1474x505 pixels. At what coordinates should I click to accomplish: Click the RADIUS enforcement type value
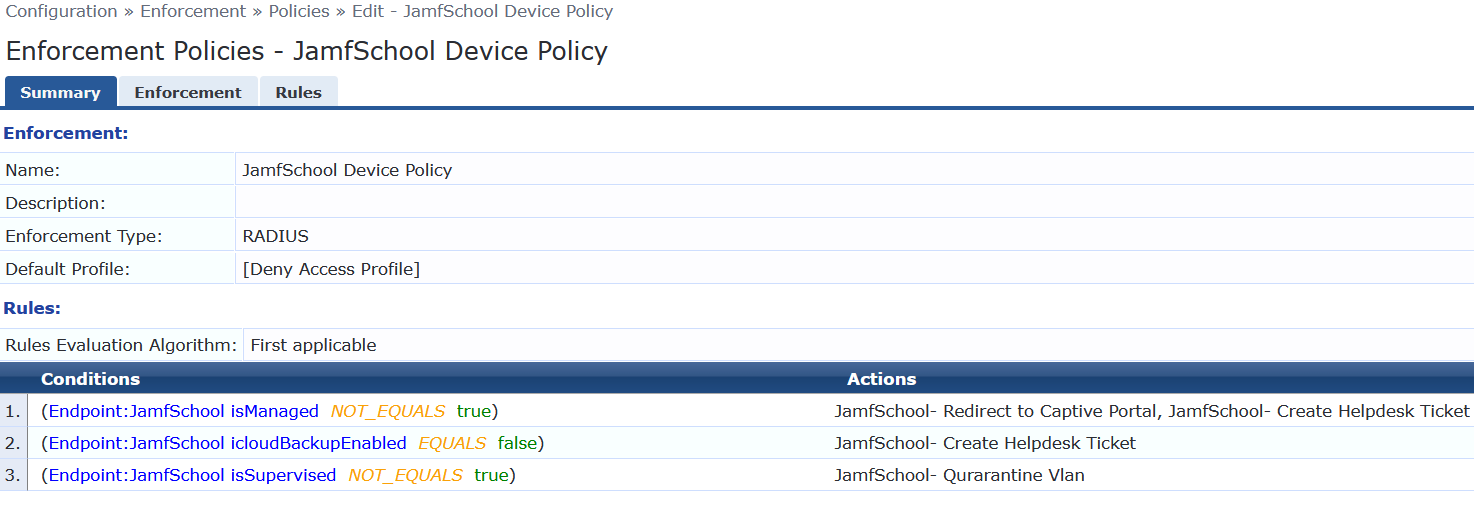pyautogui.click(x=276, y=237)
